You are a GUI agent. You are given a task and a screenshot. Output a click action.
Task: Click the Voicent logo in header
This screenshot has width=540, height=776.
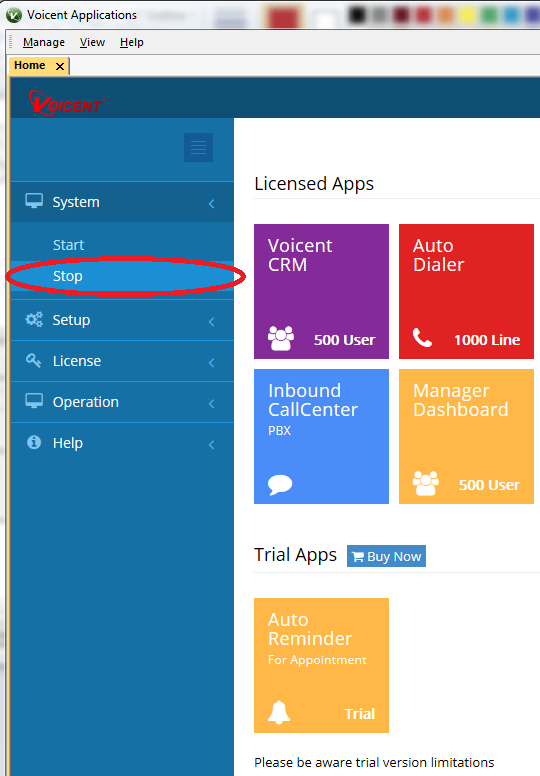pos(65,103)
